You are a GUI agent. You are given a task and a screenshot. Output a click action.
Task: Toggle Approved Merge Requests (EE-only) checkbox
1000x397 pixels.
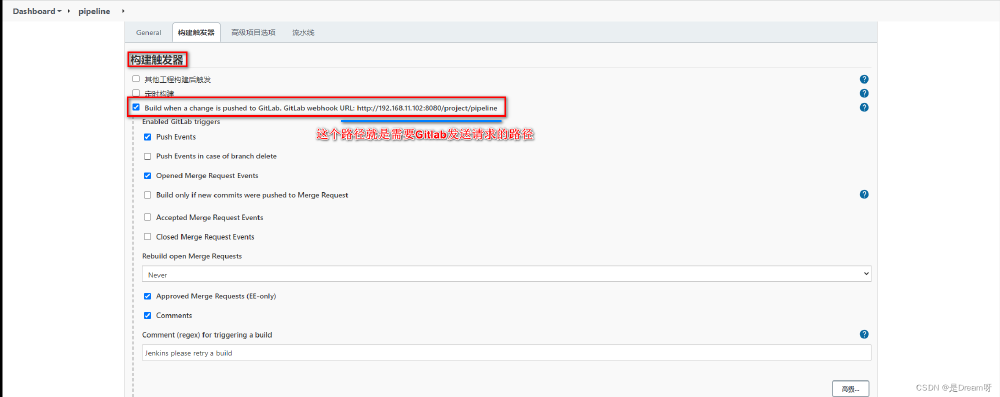[x=147, y=296]
